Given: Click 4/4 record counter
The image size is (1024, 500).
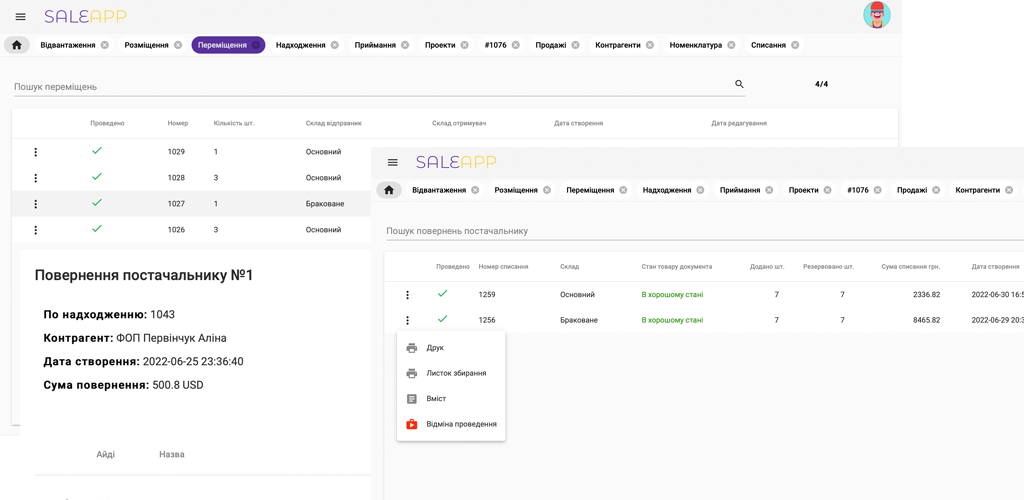Looking at the screenshot, I should click(822, 84).
